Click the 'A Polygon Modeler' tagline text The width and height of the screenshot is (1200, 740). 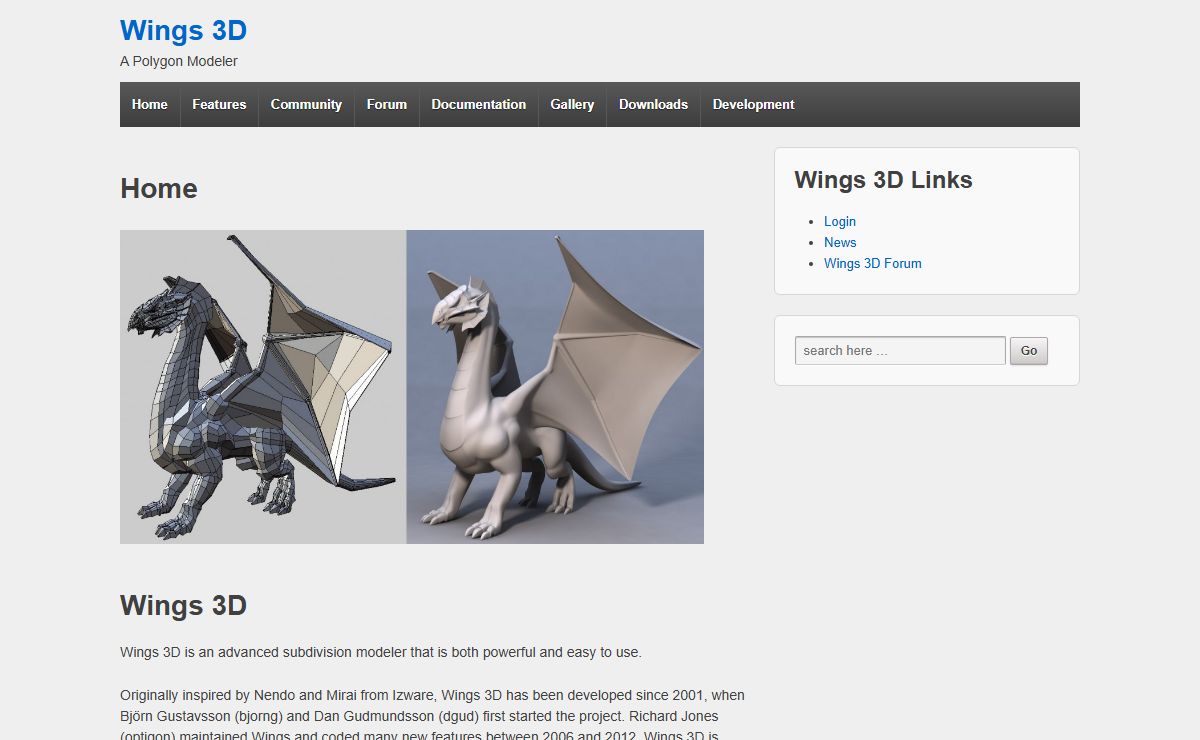[179, 61]
